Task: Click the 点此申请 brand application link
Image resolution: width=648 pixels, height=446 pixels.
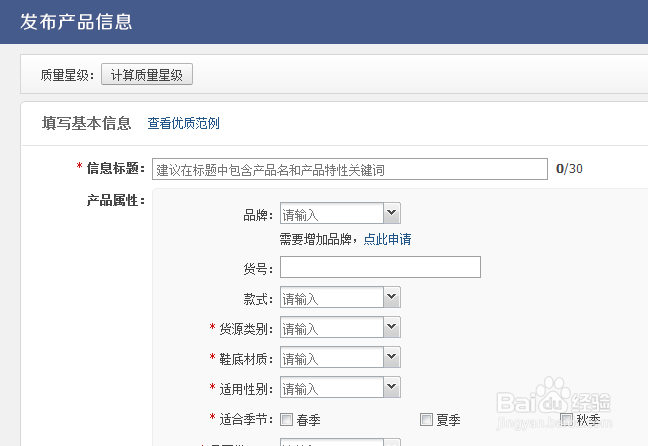Action: [387, 239]
